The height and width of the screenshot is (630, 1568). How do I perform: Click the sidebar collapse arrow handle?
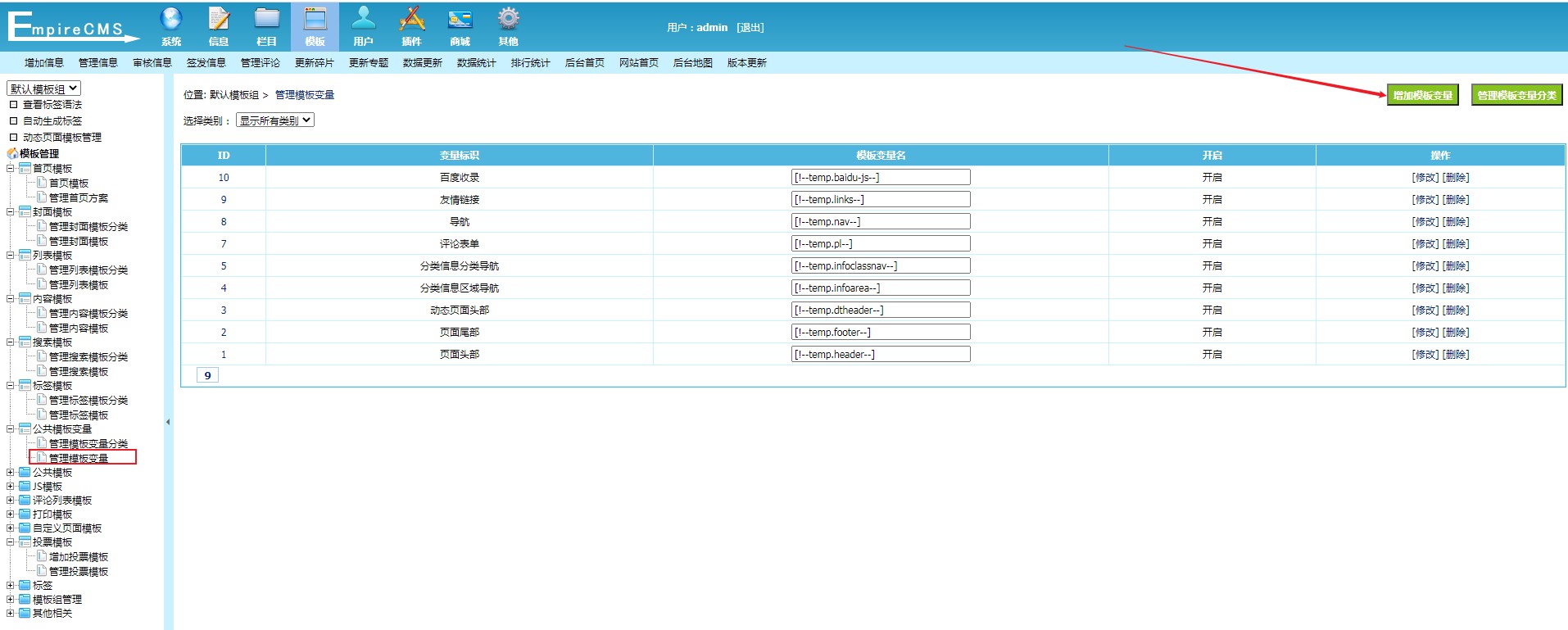click(168, 422)
